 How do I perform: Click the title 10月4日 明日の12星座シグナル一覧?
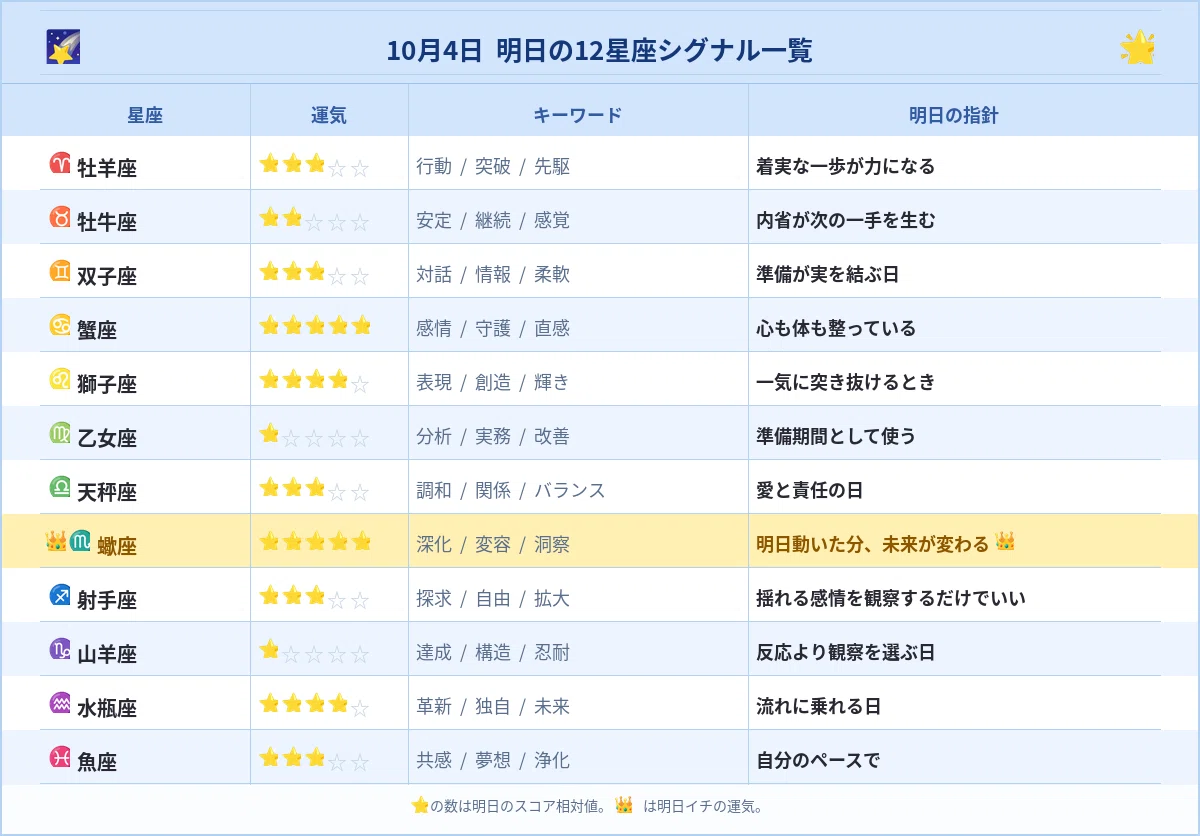tap(600, 50)
